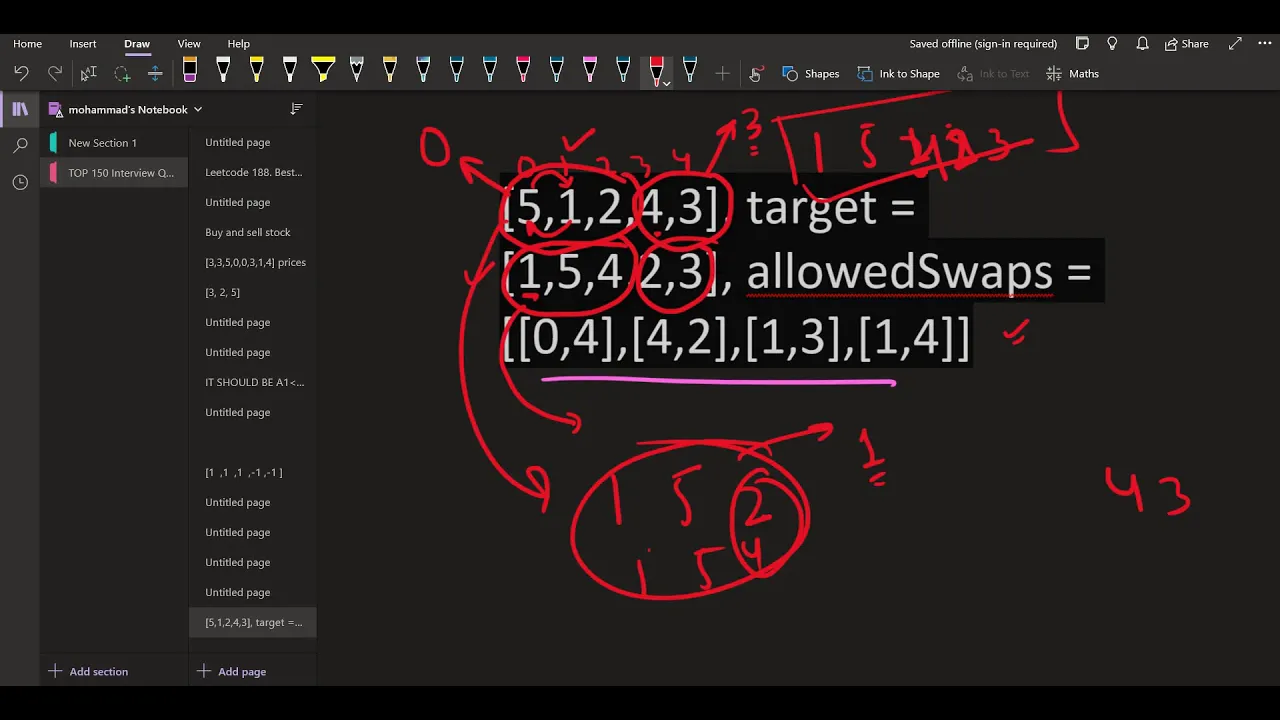This screenshot has height=720, width=1280.
Task: Undo the last ink stroke
Action: tap(21, 73)
